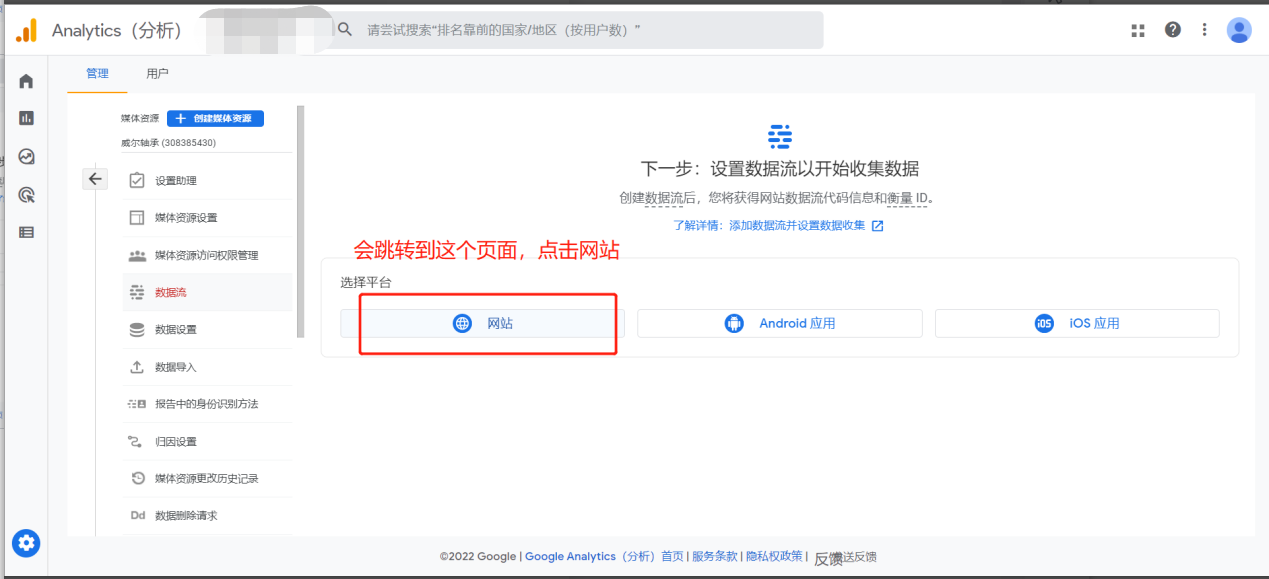Screen dimensions: 1269x579
Task: Switch to the 用户 tab
Action: 157,74
